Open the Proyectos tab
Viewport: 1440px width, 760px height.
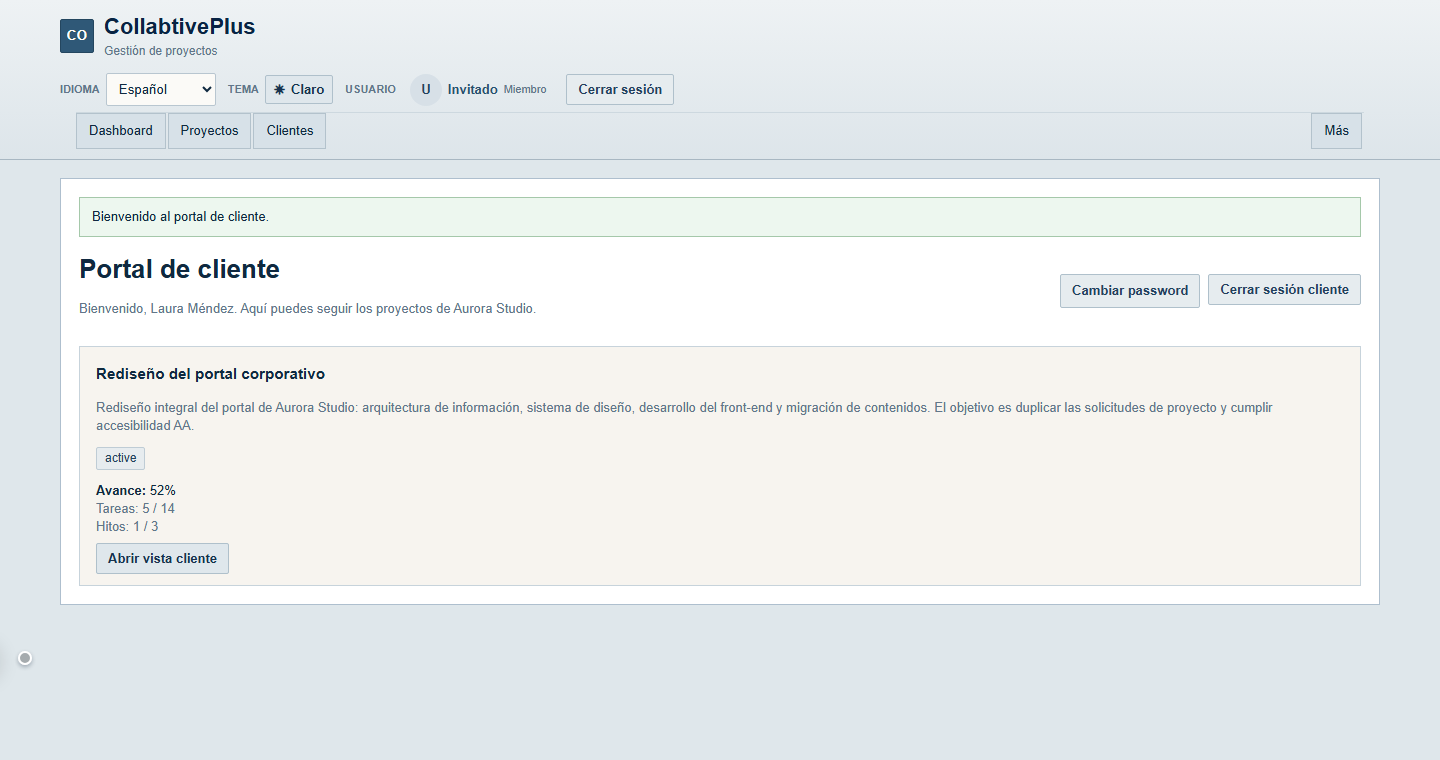[x=210, y=131]
